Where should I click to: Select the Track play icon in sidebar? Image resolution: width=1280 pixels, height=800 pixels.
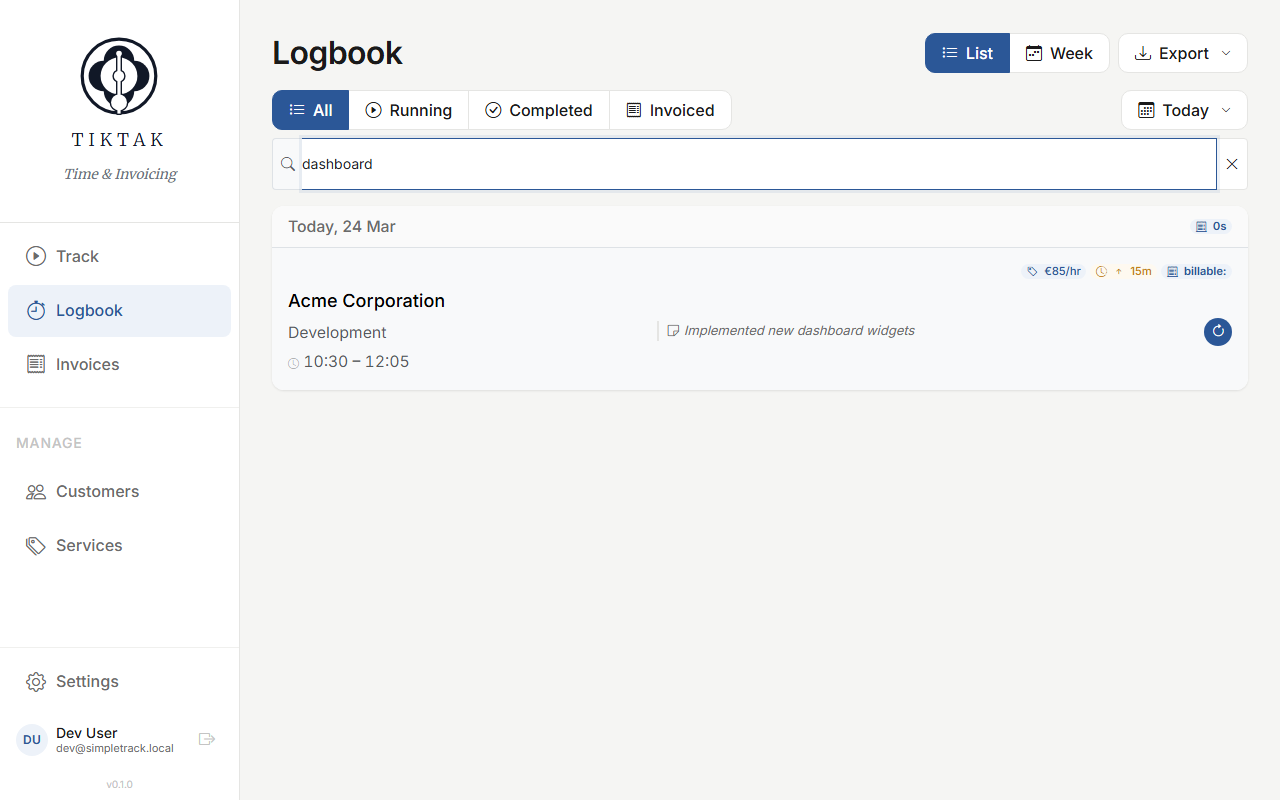(35, 256)
